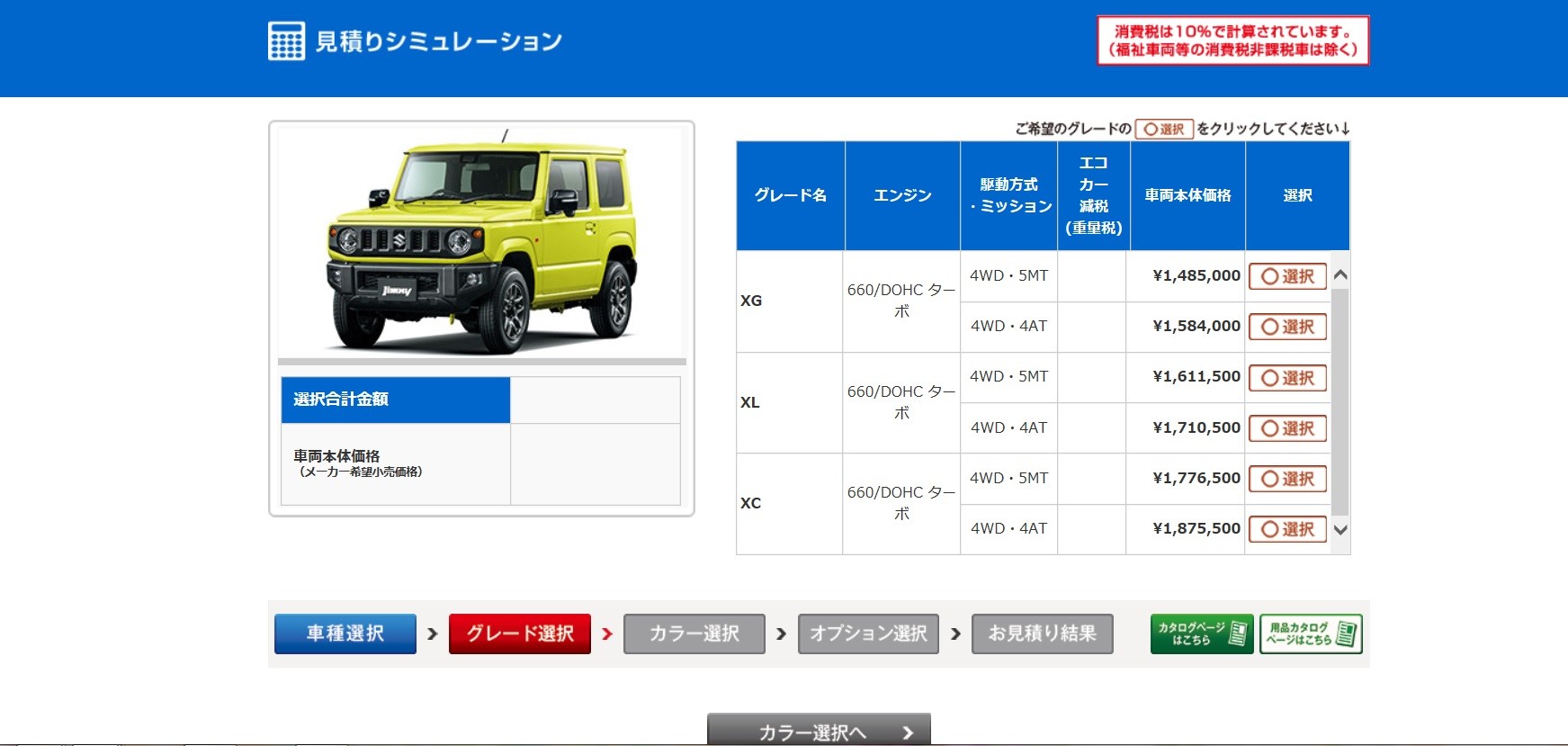Click the 選択合計金額 label
The width and height of the screenshot is (1568, 746).
tap(396, 400)
